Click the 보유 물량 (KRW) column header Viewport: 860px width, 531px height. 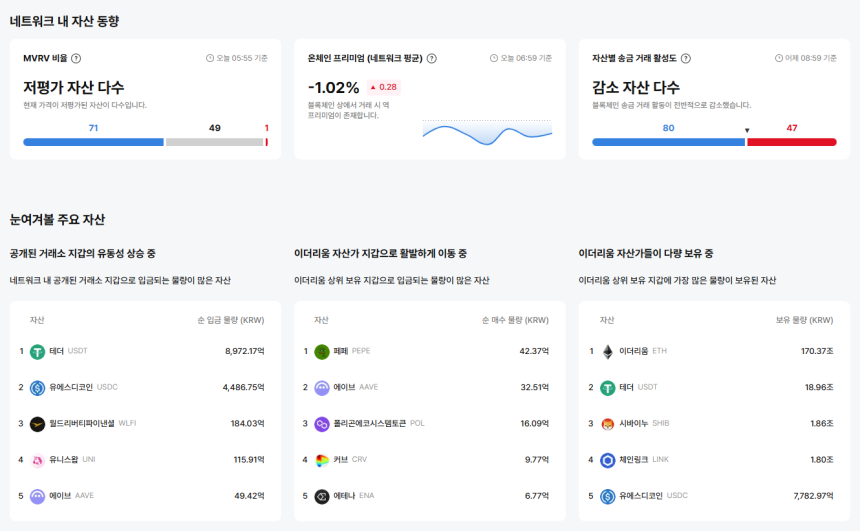(804, 320)
